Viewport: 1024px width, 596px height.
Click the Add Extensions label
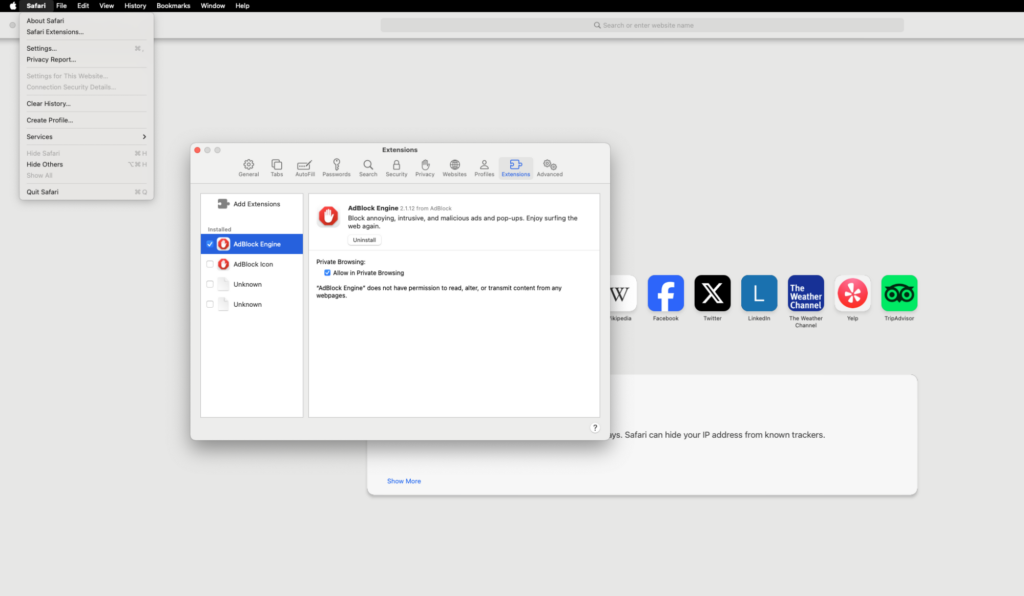point(257,204)
